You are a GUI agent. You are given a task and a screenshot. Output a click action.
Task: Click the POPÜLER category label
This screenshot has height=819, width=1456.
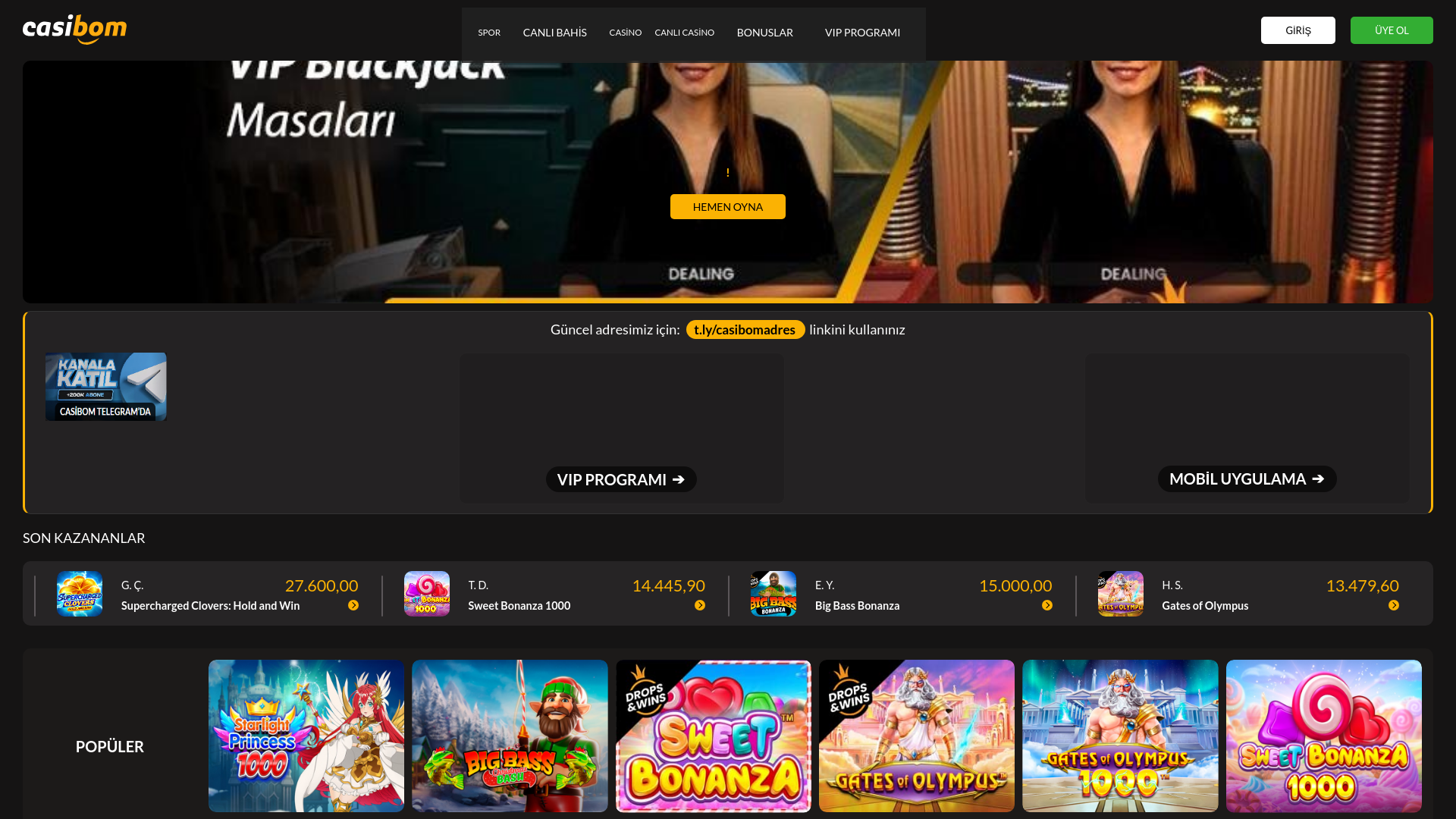(110, 746)
